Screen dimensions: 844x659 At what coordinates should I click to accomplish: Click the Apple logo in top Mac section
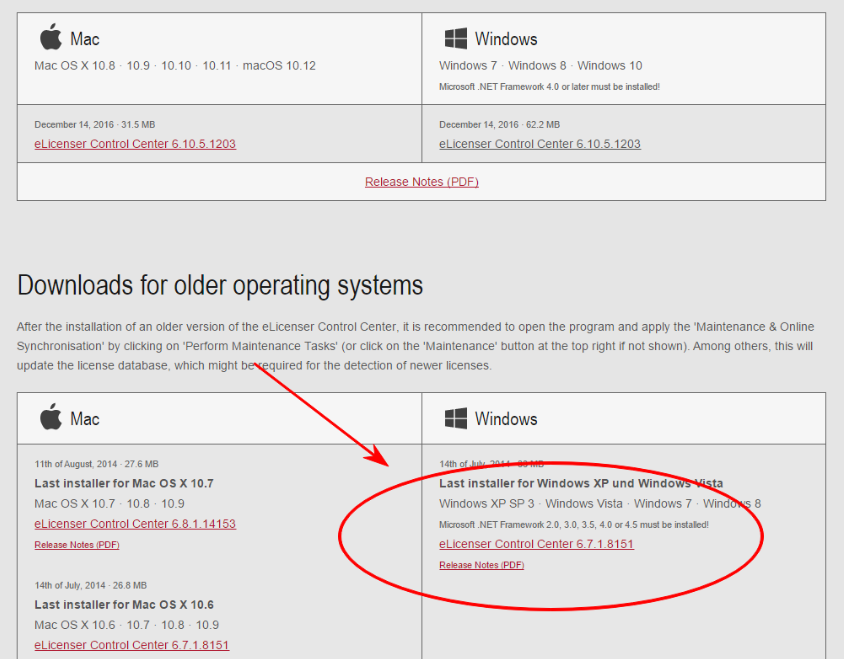tap(51, 37)
